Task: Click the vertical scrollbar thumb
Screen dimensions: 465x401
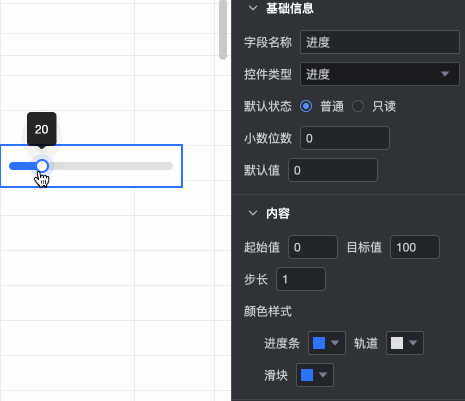Action: 223,29
